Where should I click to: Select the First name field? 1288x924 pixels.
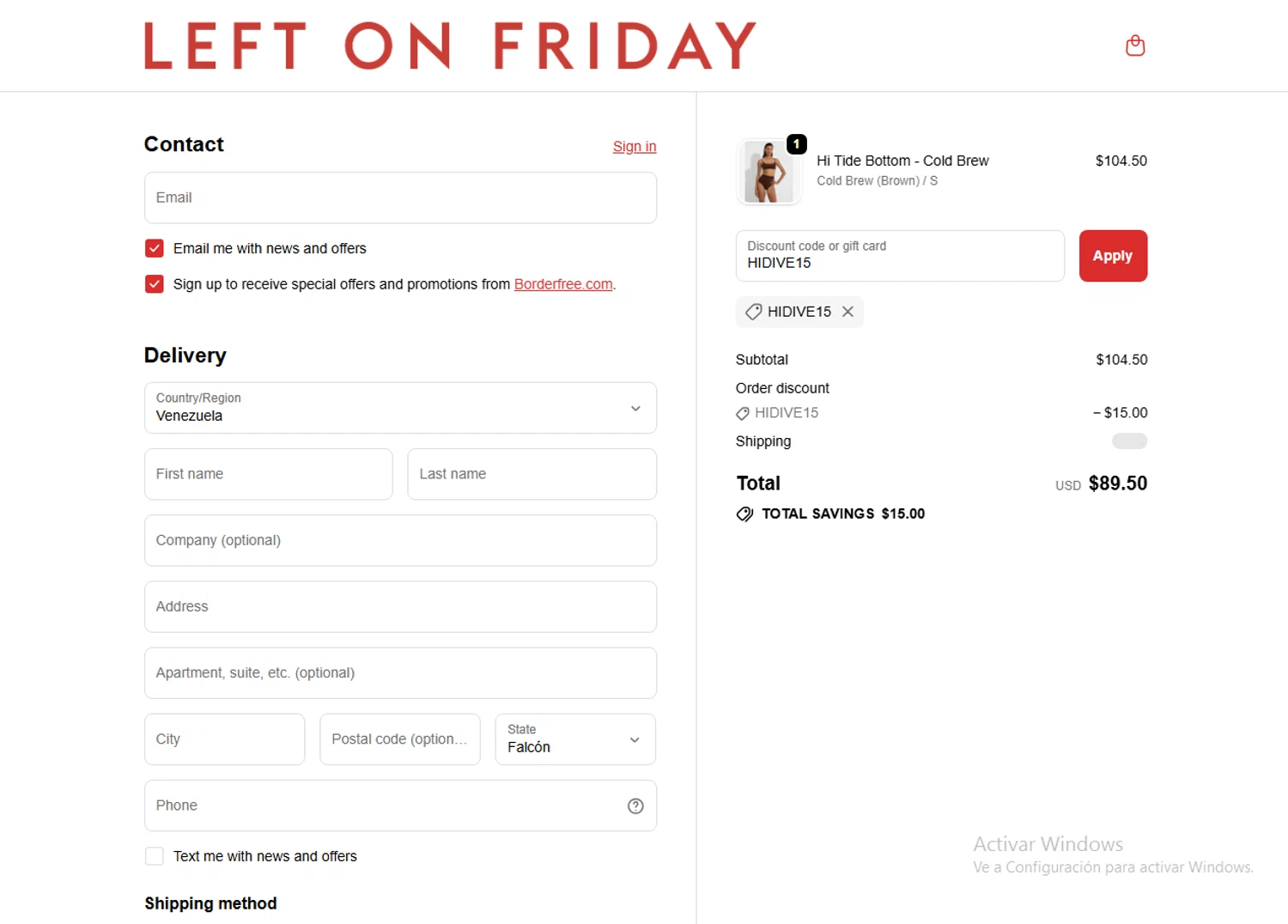[268, 474]
